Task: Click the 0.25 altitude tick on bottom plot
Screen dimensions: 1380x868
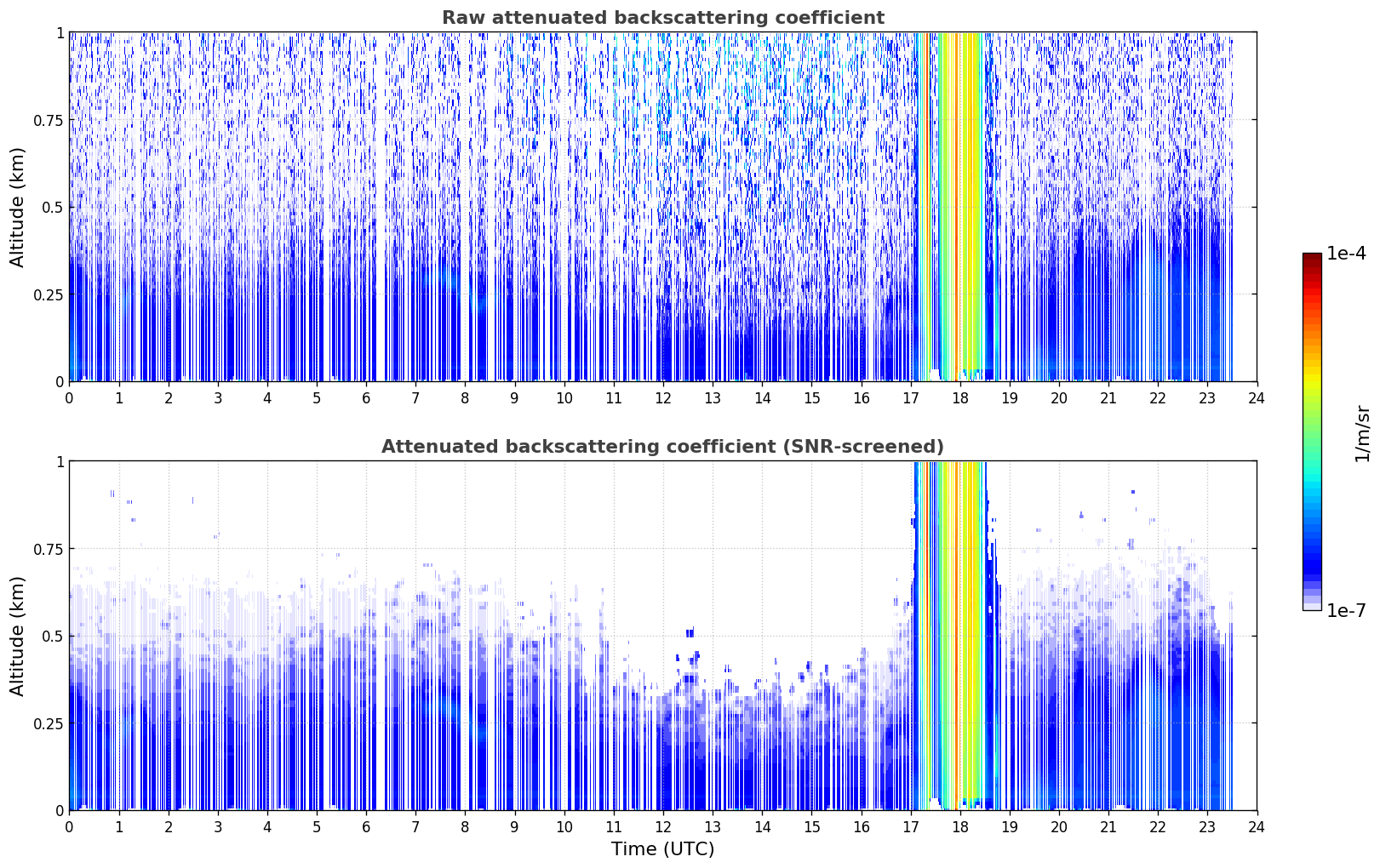Action: [49, 723]
